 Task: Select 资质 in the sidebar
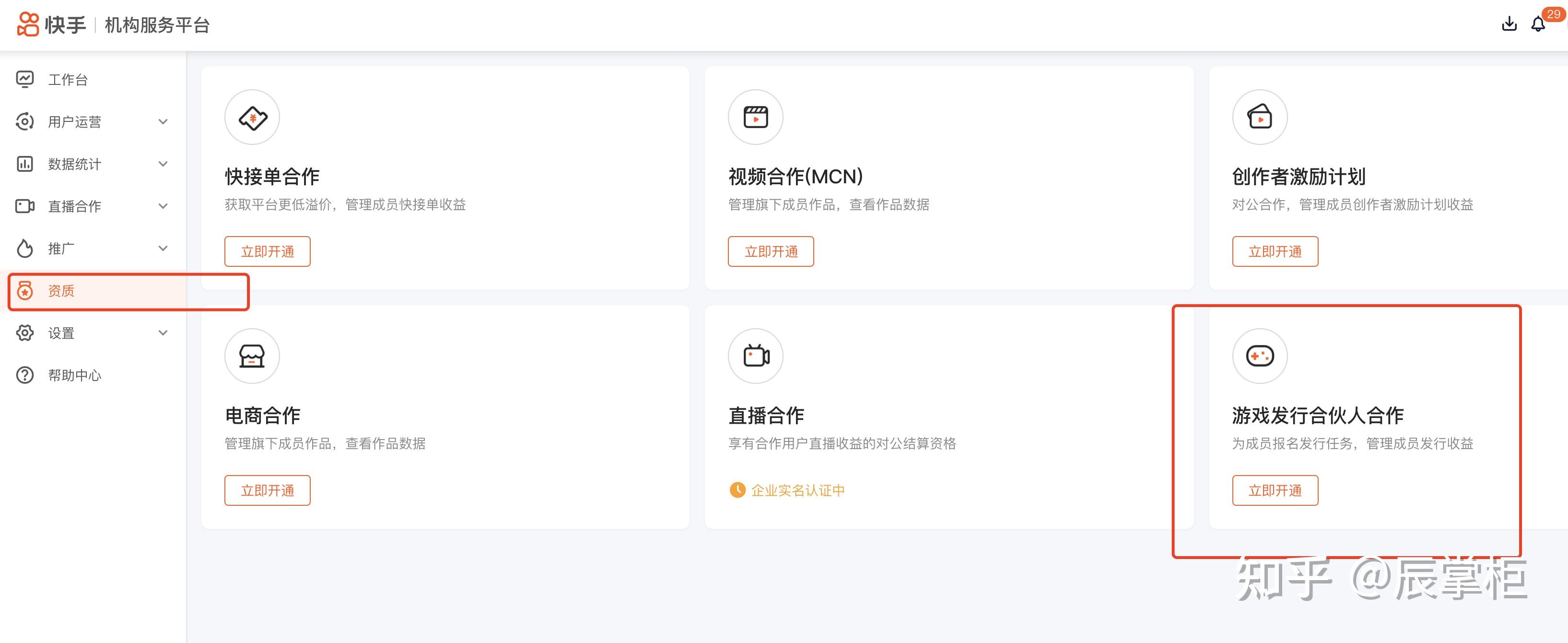coord(61,291)
